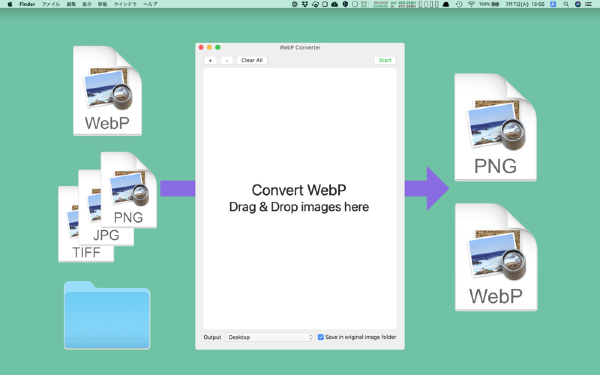Click the hat-shaped menu bar icon

pyautogui.click(x=446, y=4)
